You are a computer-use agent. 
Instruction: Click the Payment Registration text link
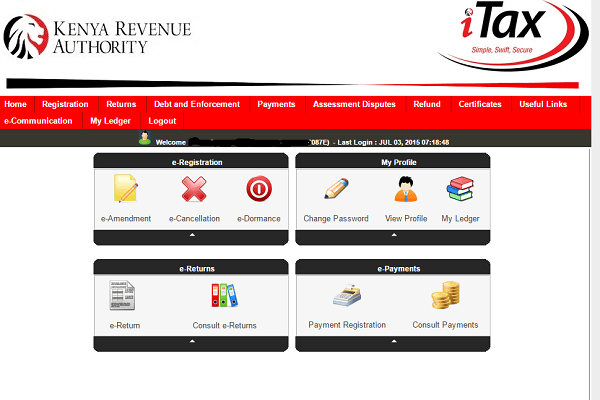click(x=347, y=325)
